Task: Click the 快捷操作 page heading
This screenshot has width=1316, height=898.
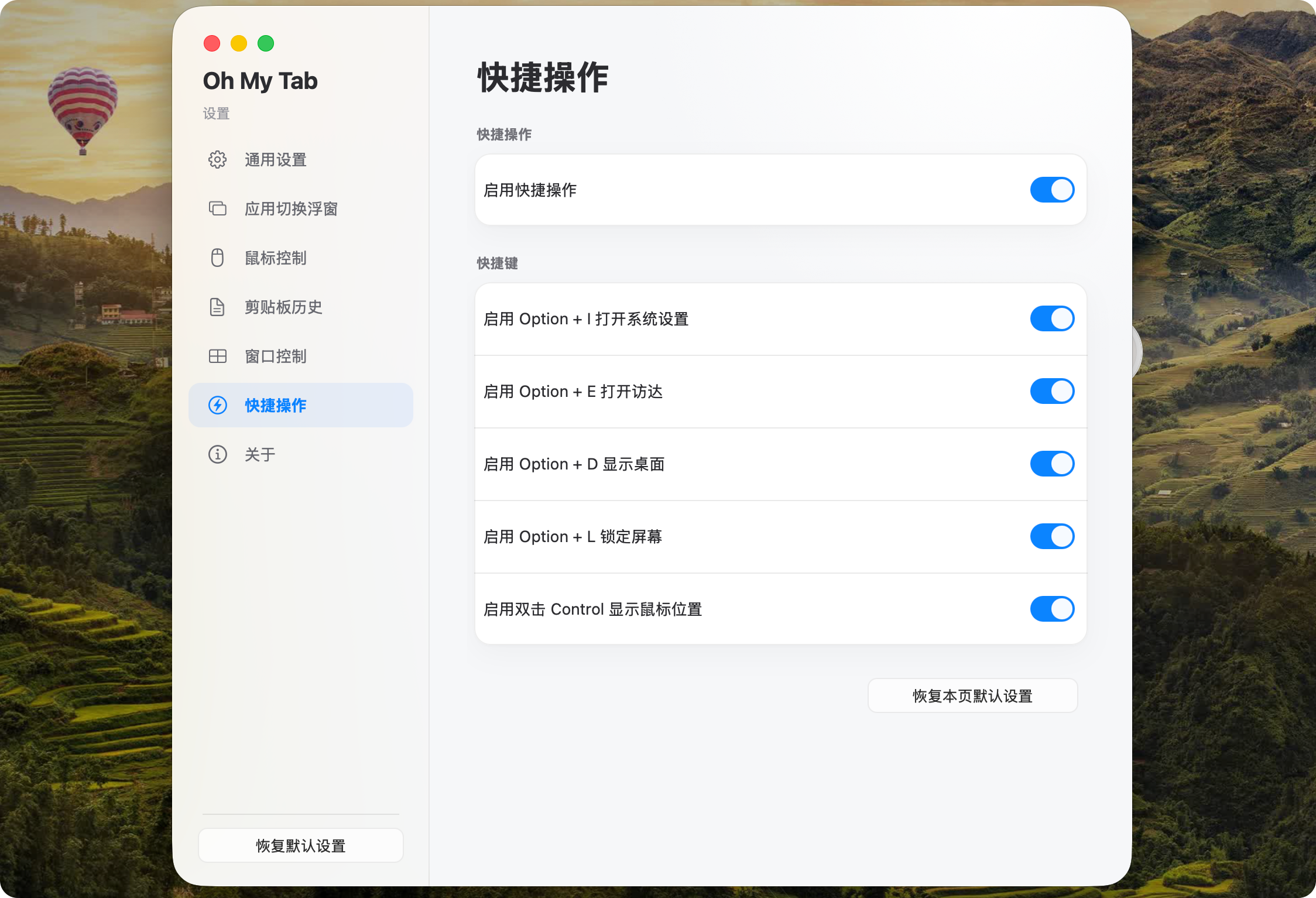Action: point(543,77)
